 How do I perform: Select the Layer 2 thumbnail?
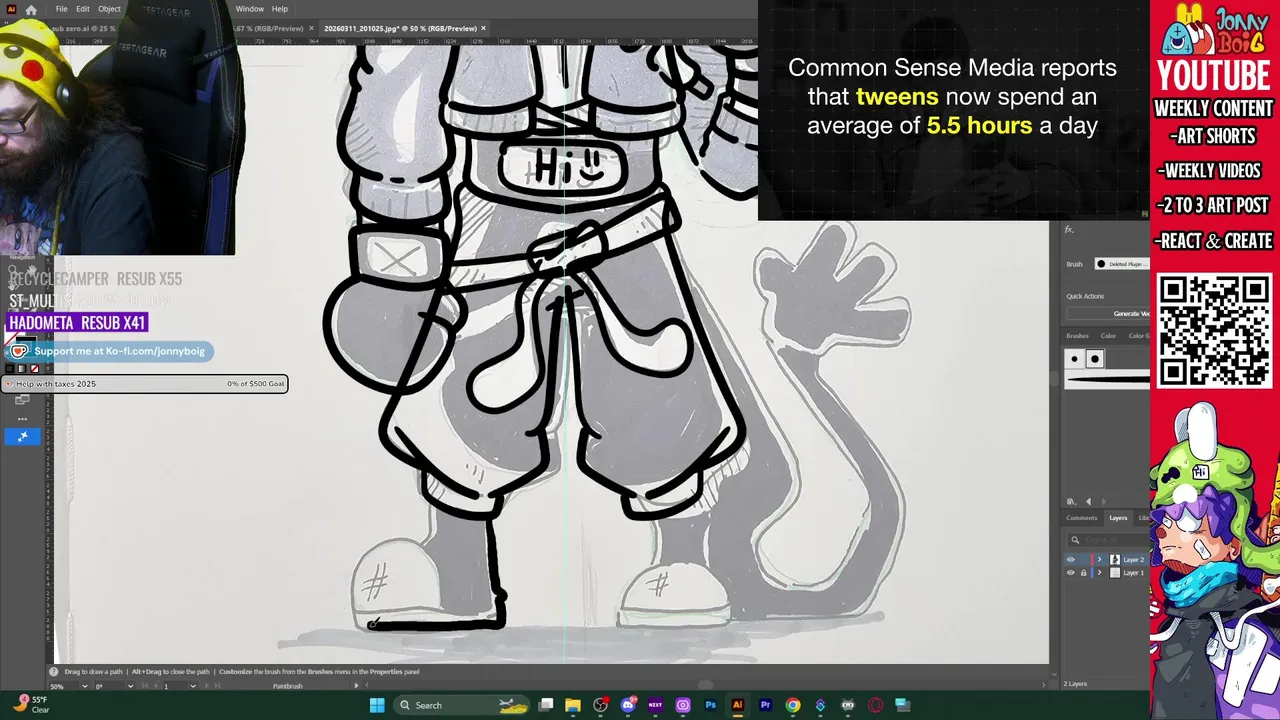pos(1115,560)
